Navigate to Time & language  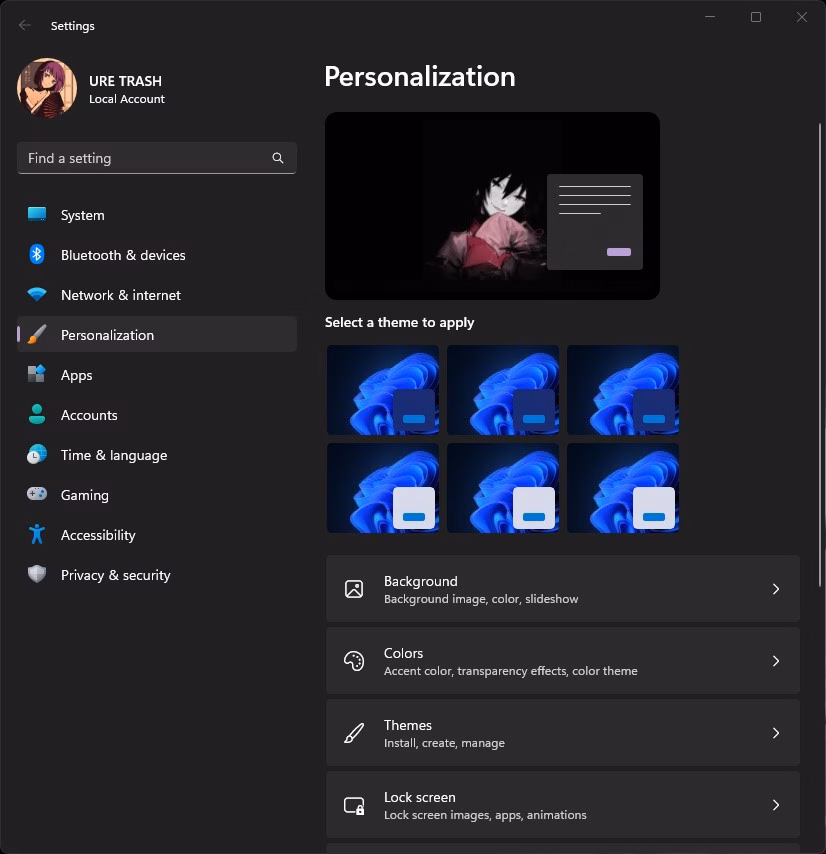coord(157,455)
